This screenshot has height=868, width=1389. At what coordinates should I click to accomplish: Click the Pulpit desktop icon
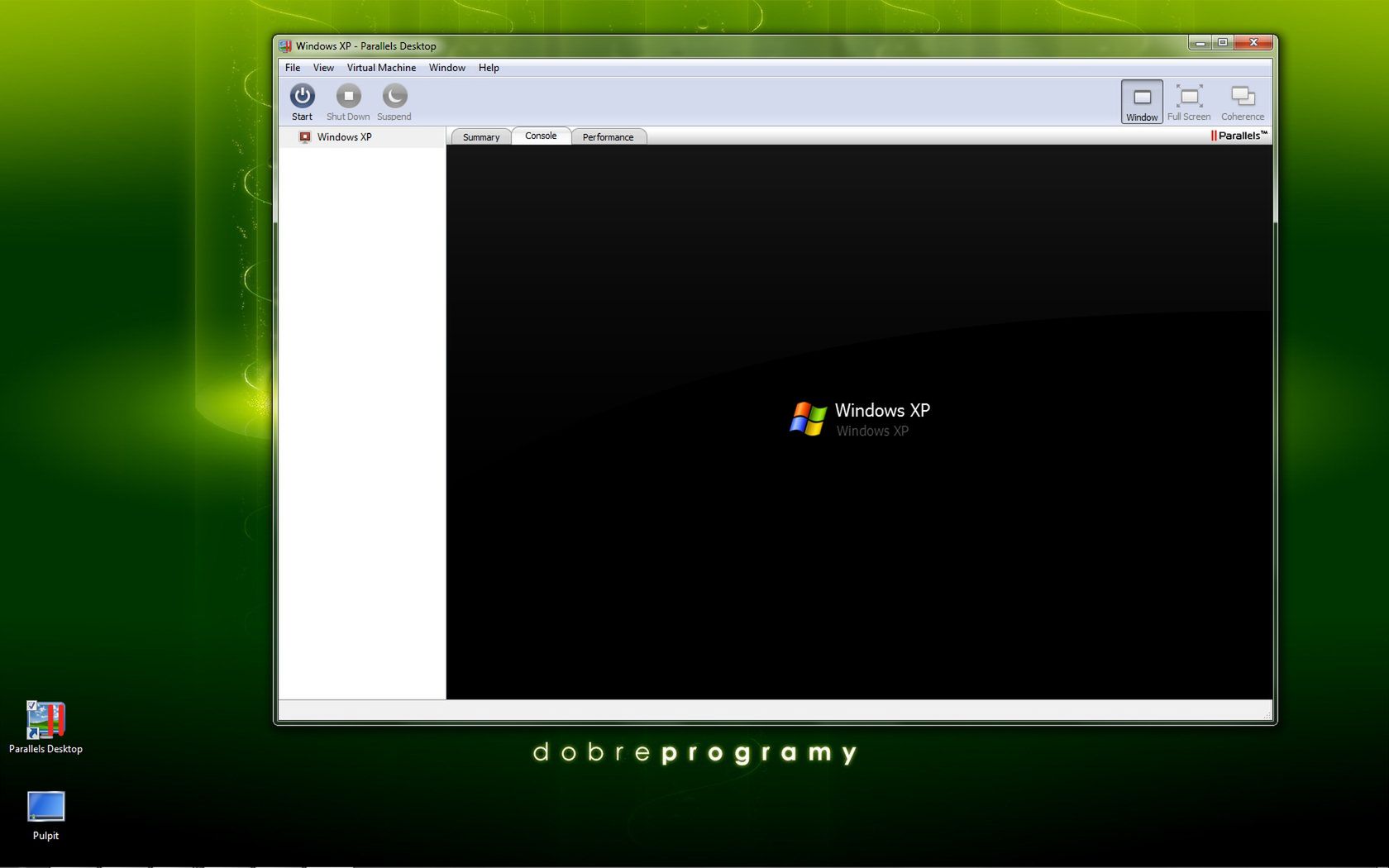click(45, 816)
